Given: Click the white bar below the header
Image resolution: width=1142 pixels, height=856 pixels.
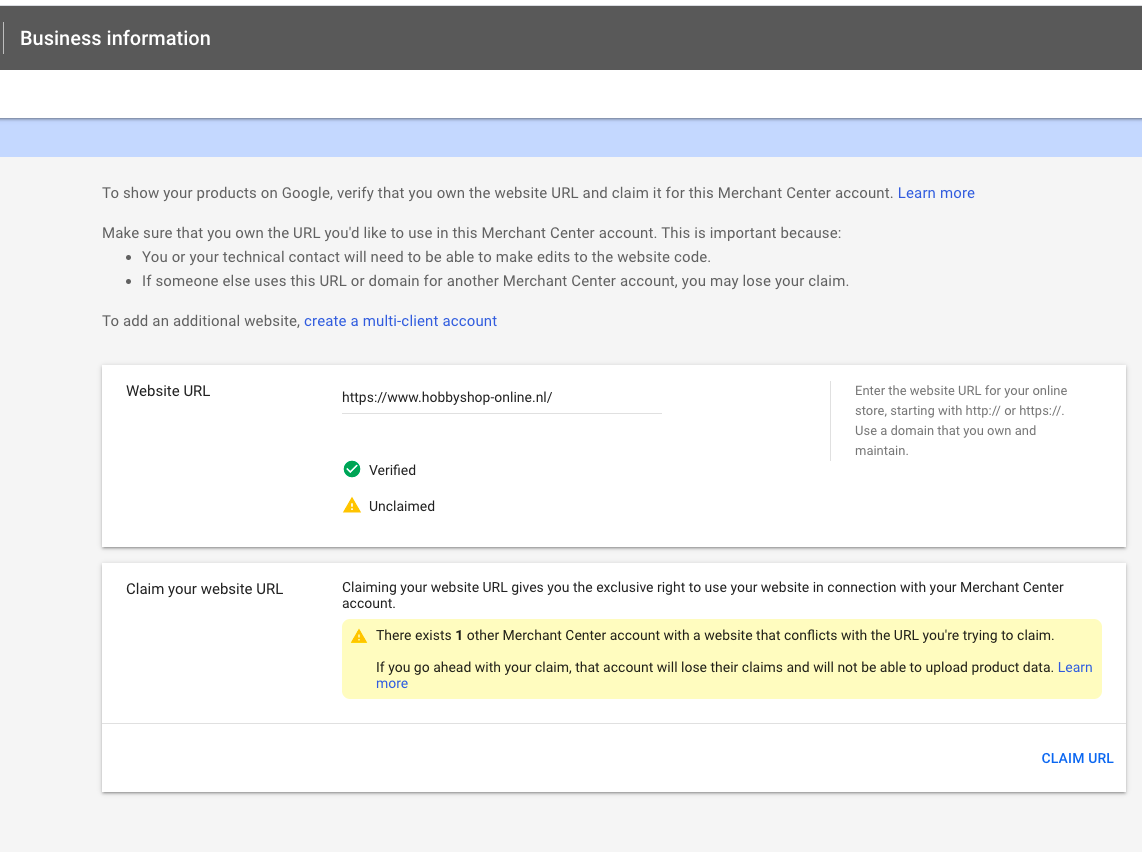Looking at the screenshot, I should pyautogui.click(x=570, y=94).
